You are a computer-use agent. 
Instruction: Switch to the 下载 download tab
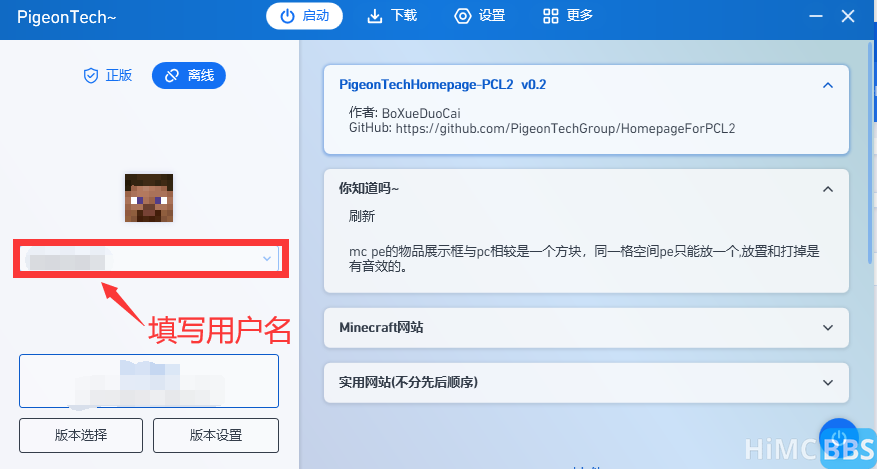[x=392, y=16]
